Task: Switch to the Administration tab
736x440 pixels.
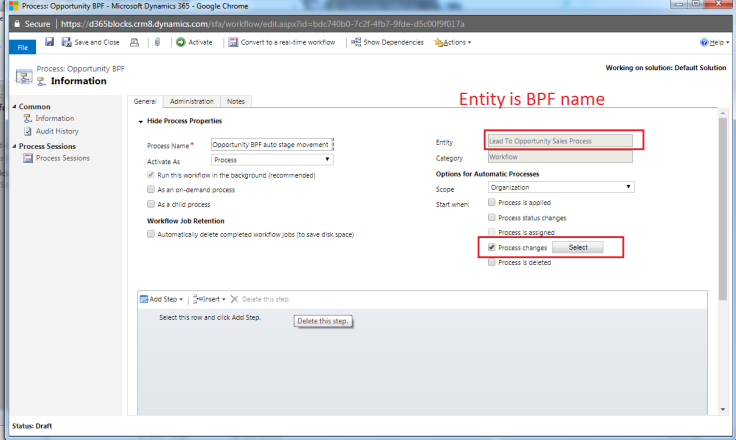Action: (192, 101)
